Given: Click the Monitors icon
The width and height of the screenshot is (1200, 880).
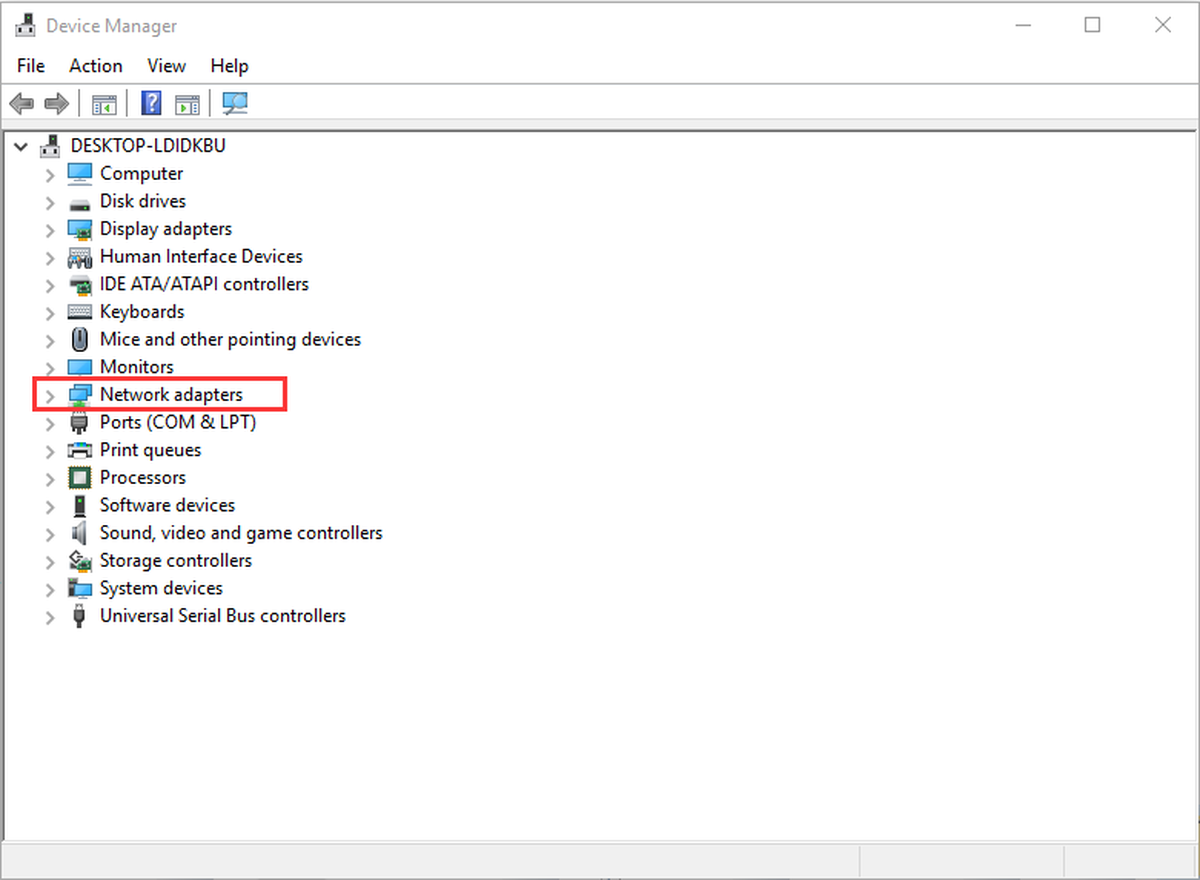Looking at the screenshot, I should tap(79, 367).
